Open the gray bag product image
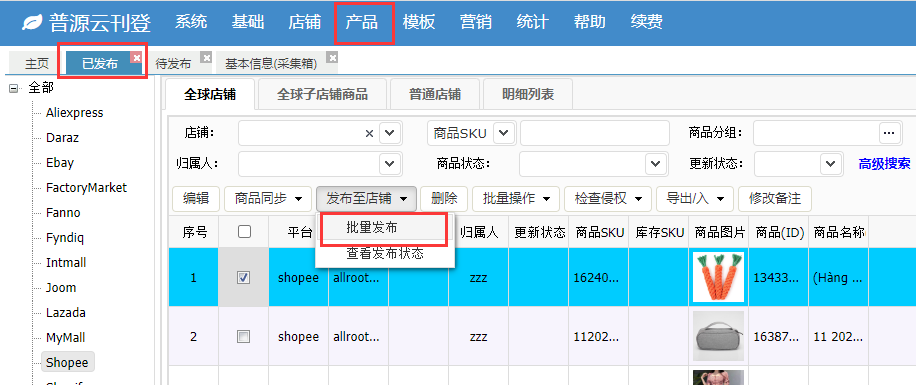 [x=718, y=336]
